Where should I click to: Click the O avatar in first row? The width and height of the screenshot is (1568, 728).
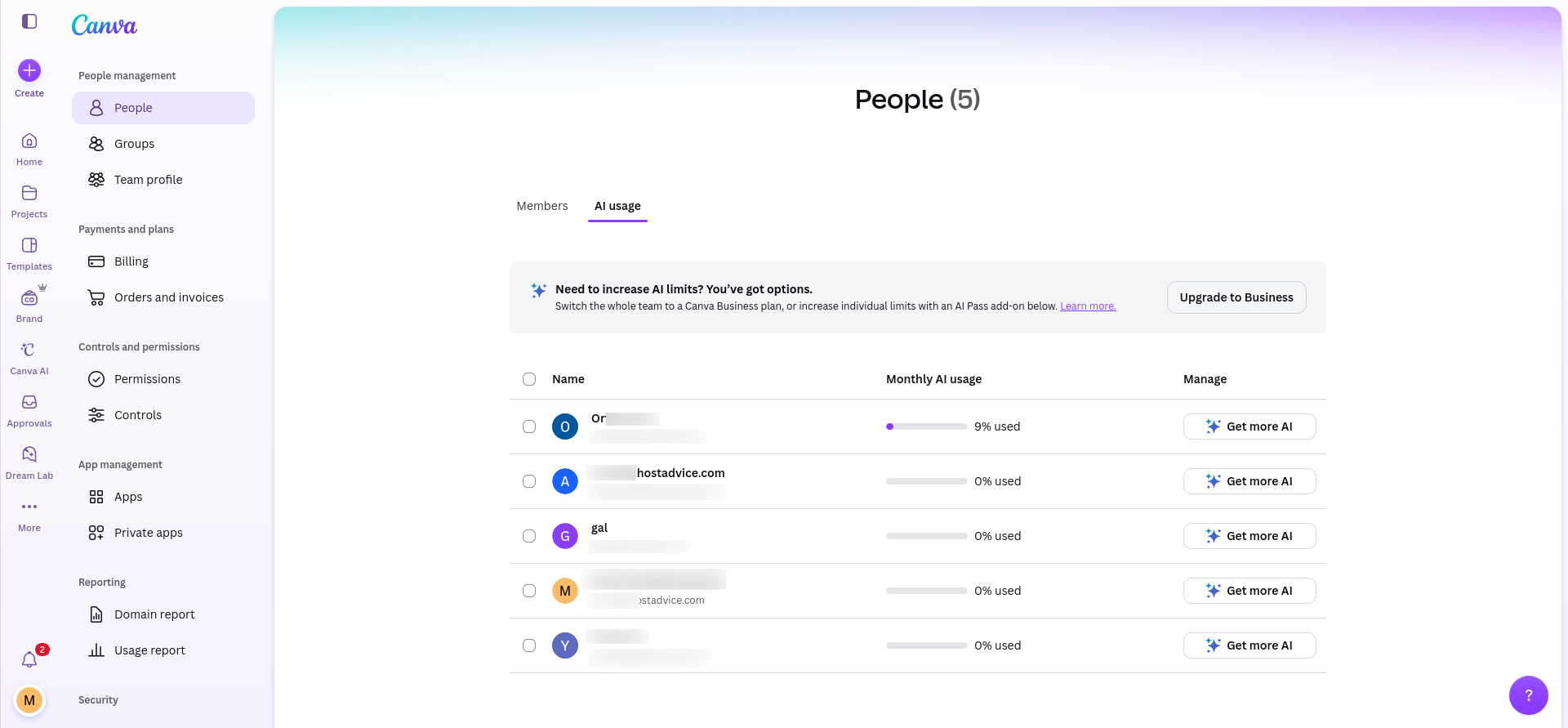click(565, 427)
